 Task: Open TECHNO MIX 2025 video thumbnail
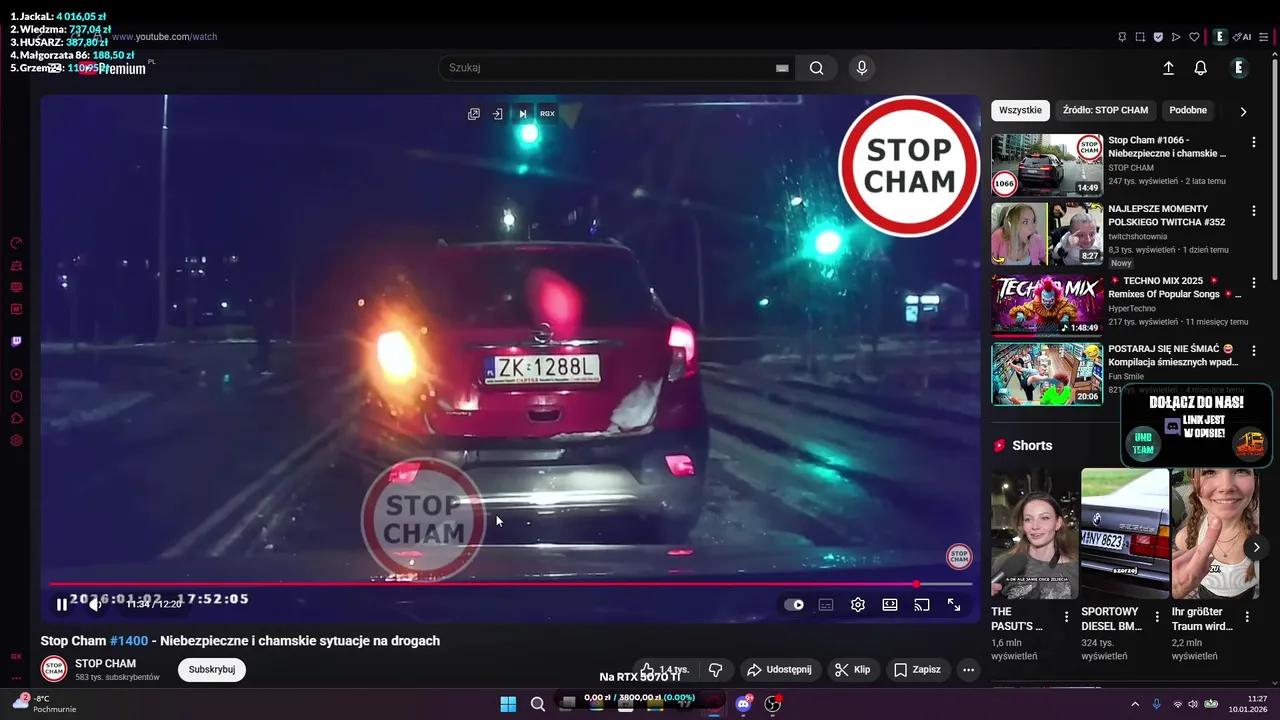tap(1047, 304)
